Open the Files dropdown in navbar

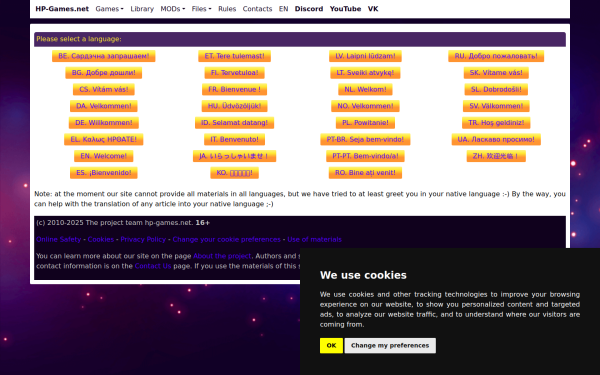point(201,9)
